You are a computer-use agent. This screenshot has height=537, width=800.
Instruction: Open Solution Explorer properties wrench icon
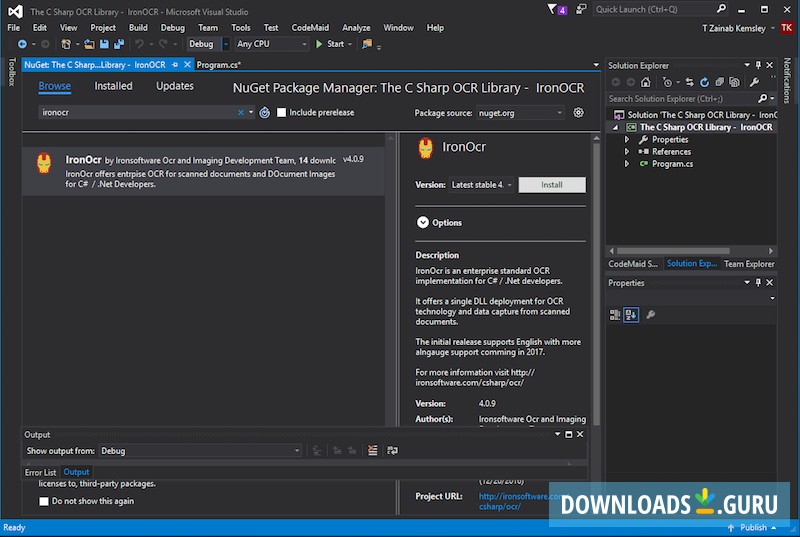755,82
